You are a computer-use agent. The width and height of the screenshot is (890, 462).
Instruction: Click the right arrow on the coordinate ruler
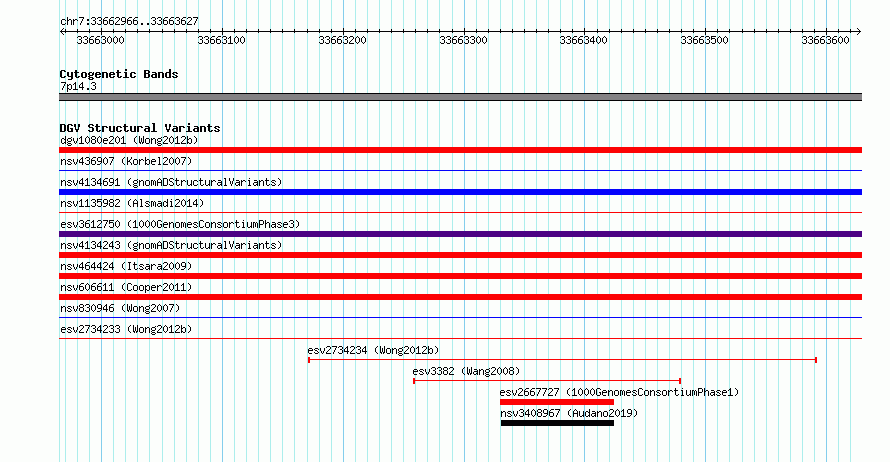(859, 32)
